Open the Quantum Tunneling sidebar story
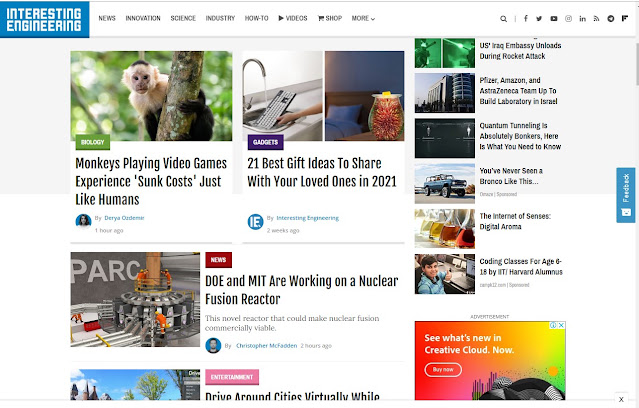639x408 pixels. [520, 136]
